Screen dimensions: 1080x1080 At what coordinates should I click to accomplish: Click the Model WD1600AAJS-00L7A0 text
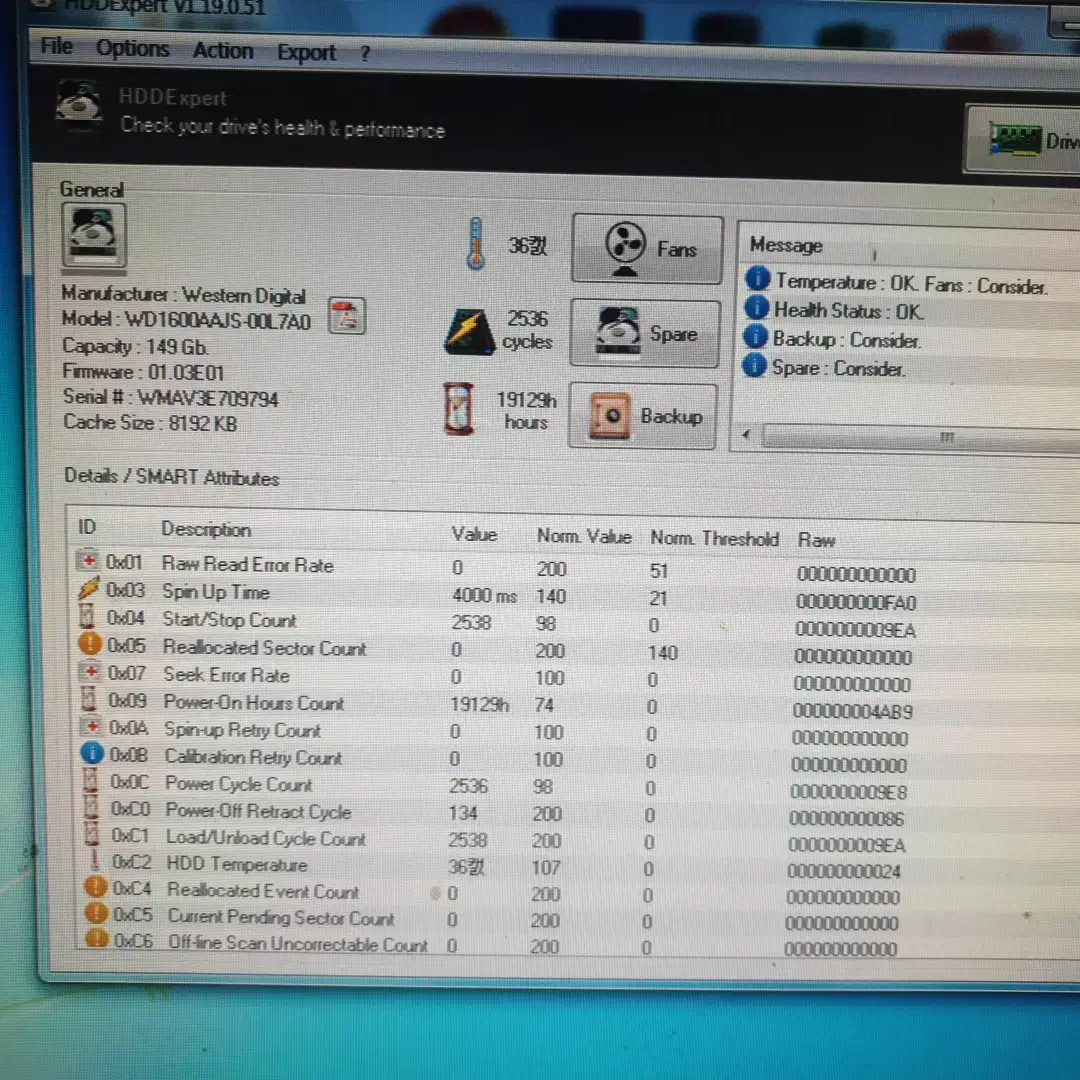pyautogui.click(x=186, y=320)
